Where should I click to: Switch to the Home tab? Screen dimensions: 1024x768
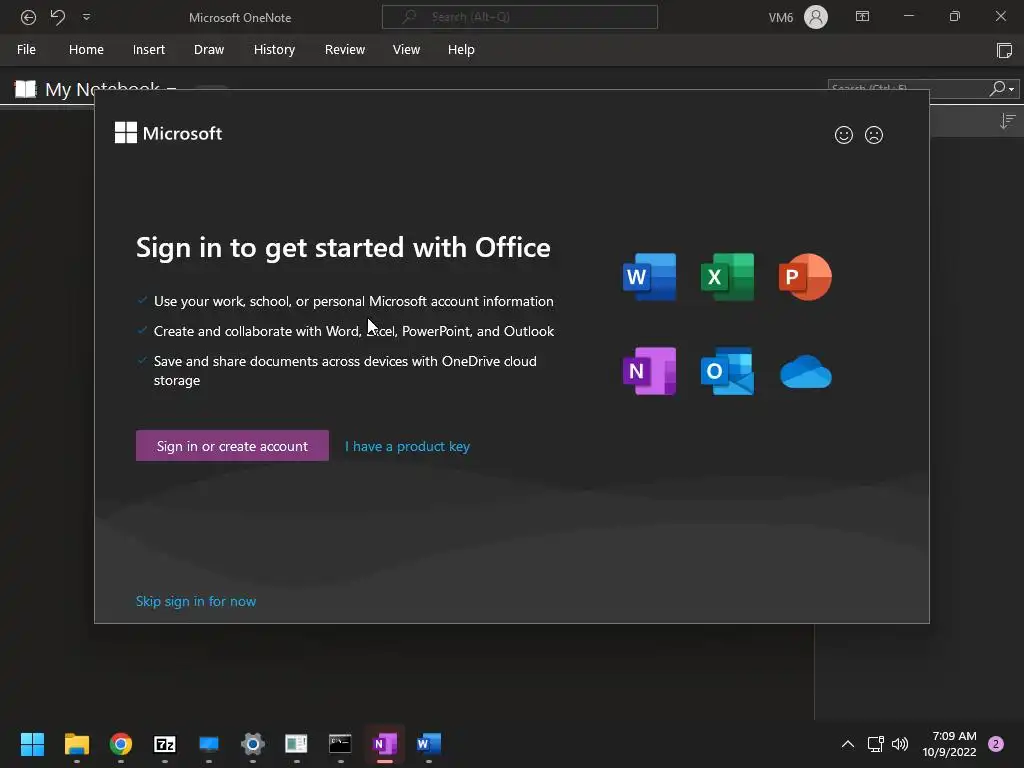pyautogui.click(x=86, y=50)
